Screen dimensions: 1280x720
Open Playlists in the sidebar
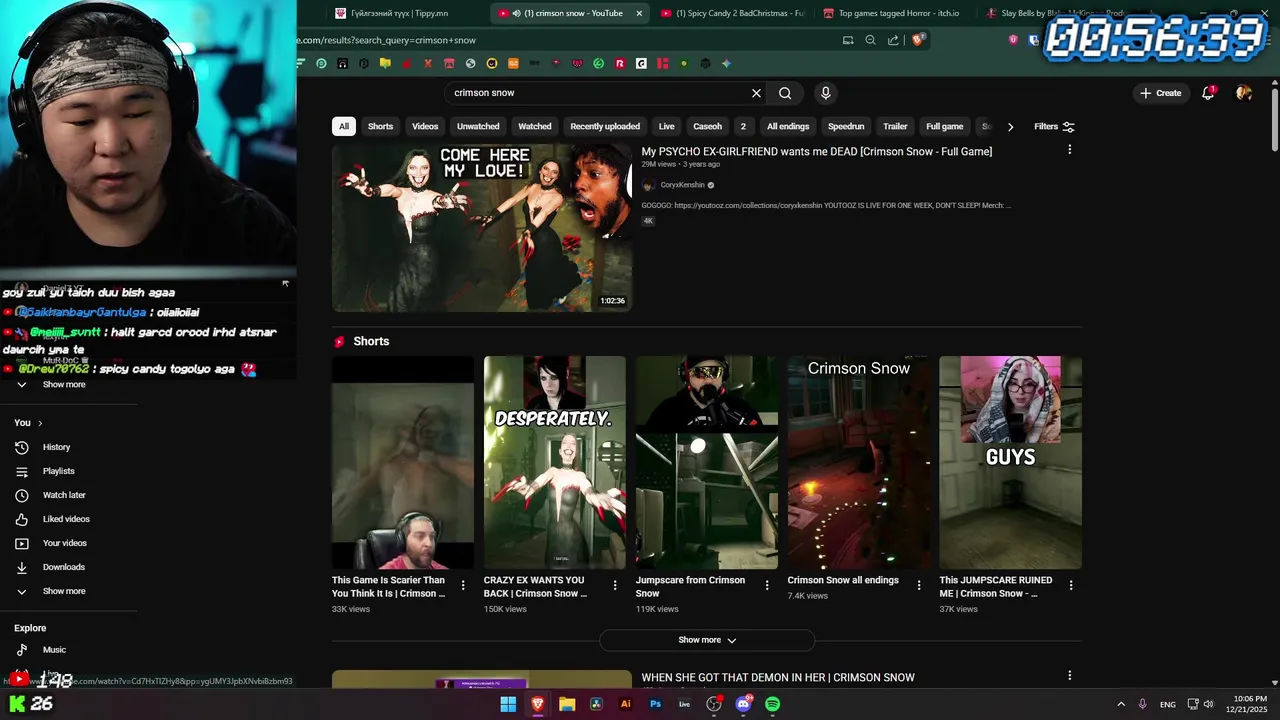[x=58, y=471]
